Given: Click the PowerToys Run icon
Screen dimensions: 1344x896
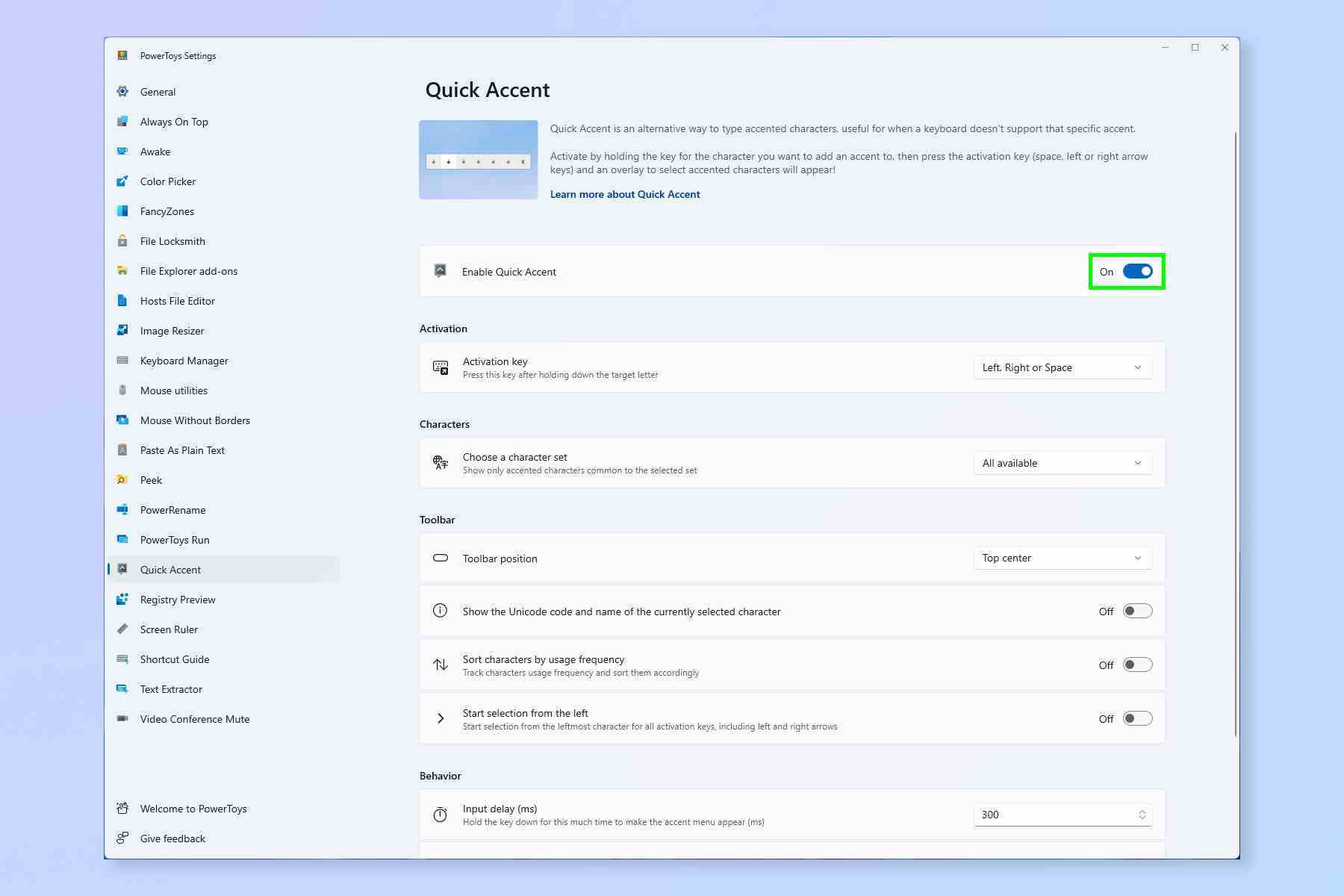Looking at the screenshot, I should [122, 539].
